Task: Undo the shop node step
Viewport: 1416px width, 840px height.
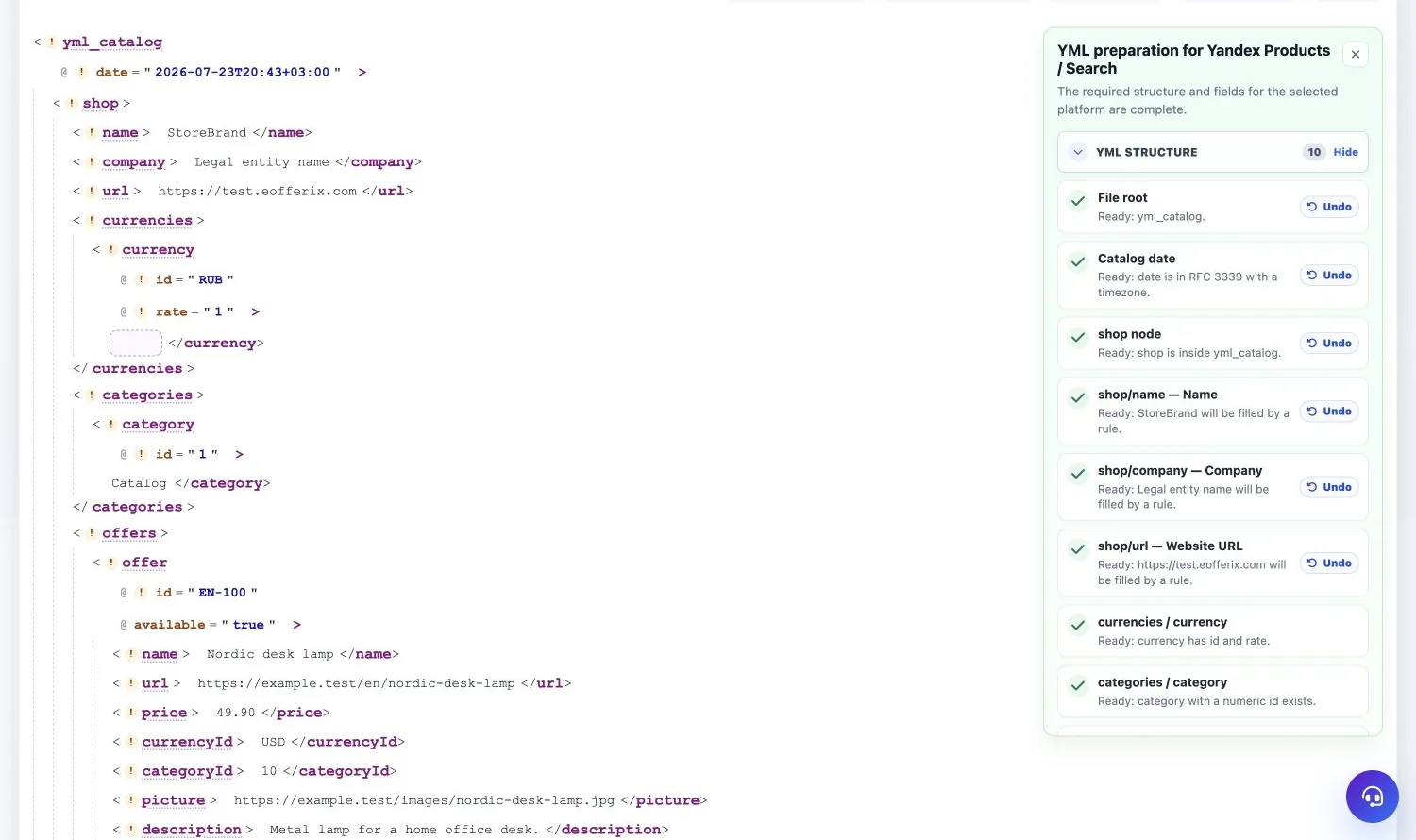Action: [x=1329, y=343]
